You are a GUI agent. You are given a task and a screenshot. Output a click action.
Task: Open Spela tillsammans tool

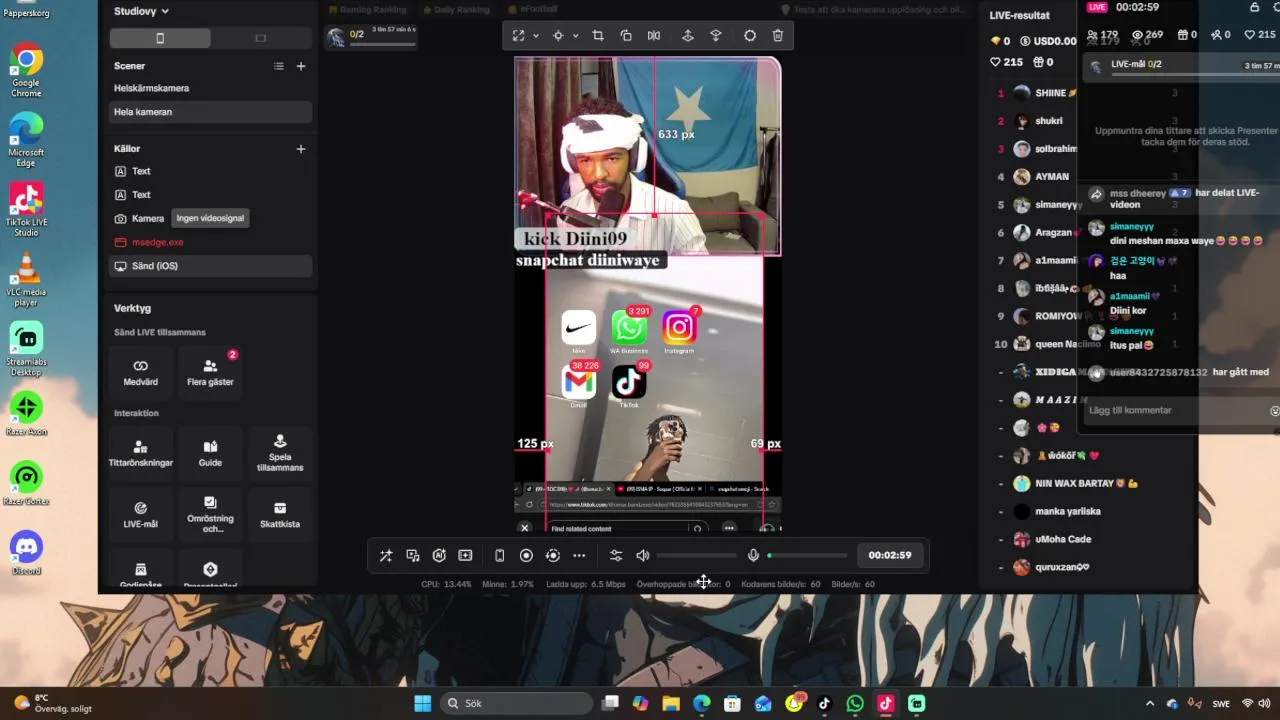tap(280, 453)
